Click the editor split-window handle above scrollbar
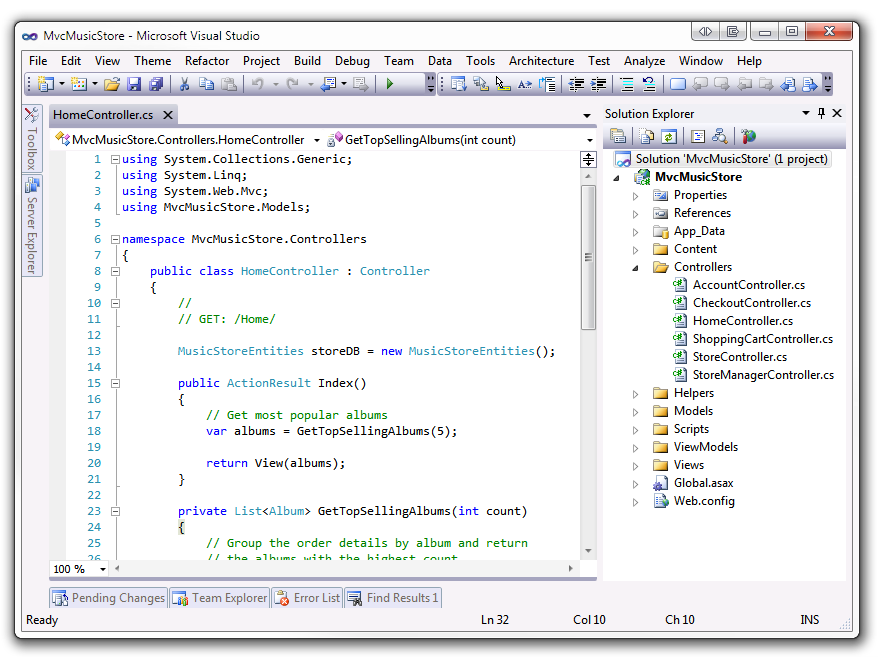Screen dimensions: 878x657 [589, 160]
